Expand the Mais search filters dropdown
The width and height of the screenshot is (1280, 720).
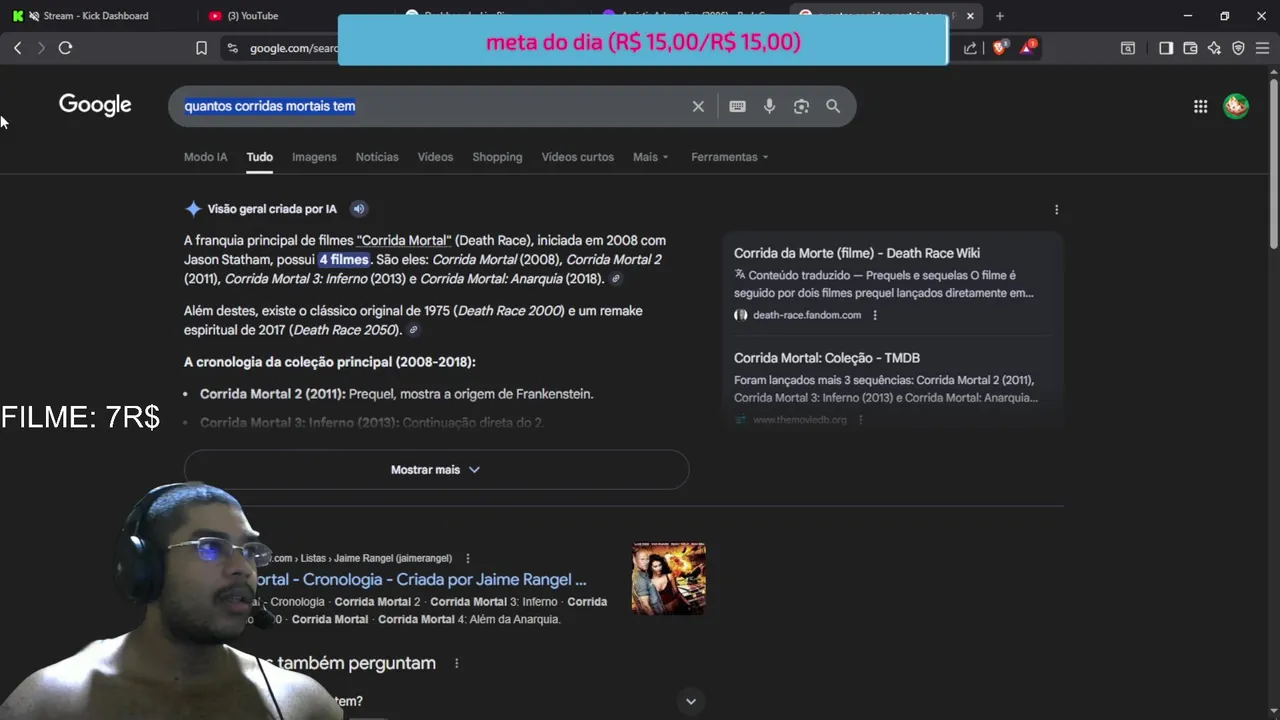coord(650,157)
